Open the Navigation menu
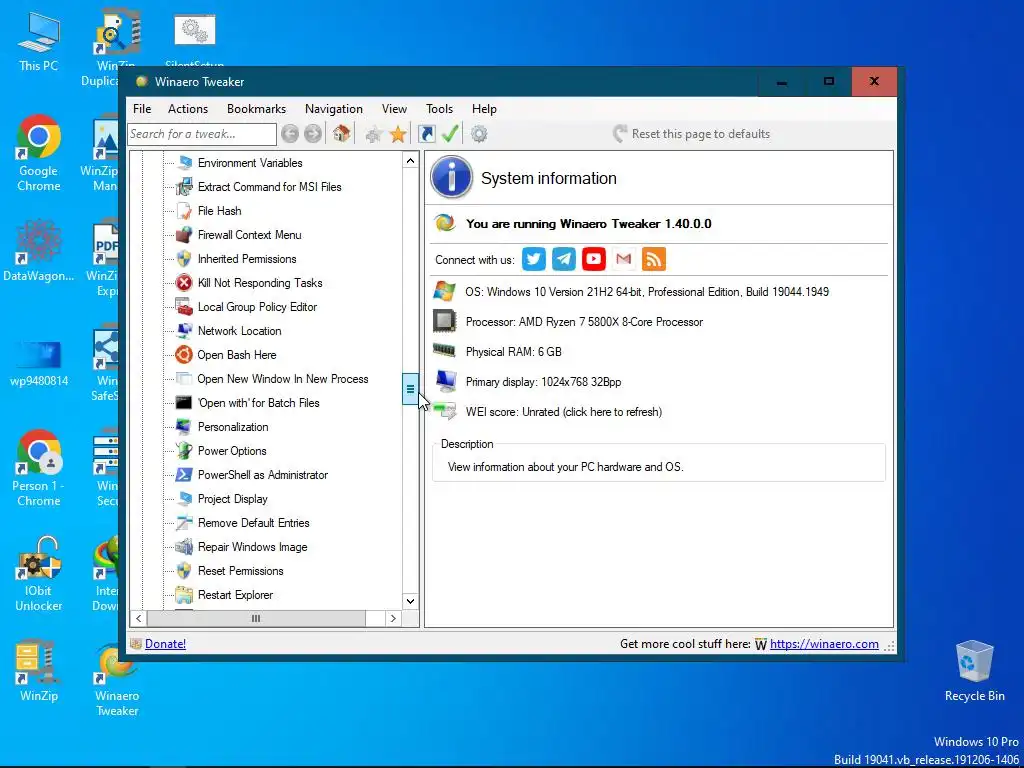 (334, 109)
